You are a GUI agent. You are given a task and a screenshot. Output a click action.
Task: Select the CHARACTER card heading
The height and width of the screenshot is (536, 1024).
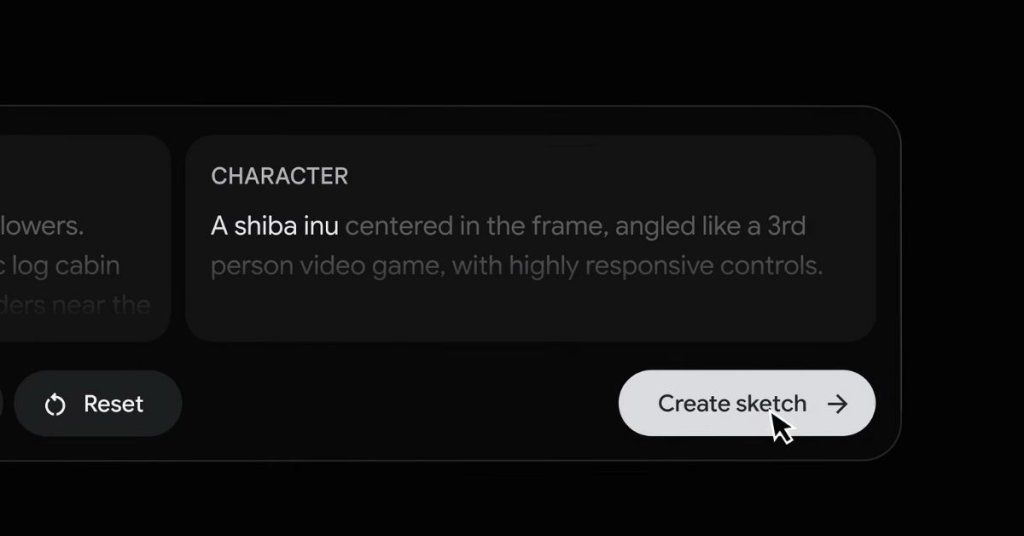pyautogui.click(x=280, y=176)
